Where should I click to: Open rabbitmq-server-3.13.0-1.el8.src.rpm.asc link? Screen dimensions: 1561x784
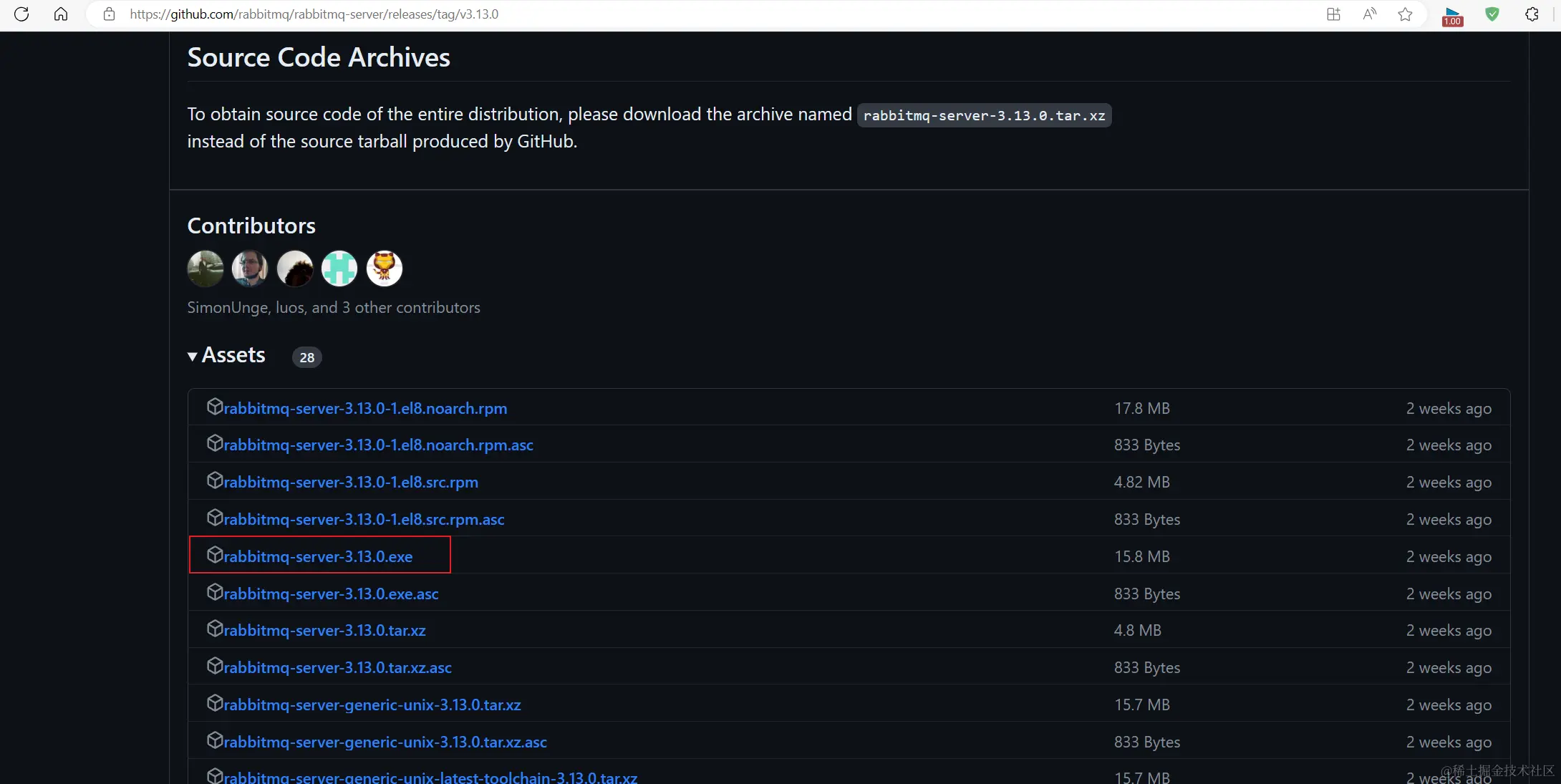click(364, 519)
